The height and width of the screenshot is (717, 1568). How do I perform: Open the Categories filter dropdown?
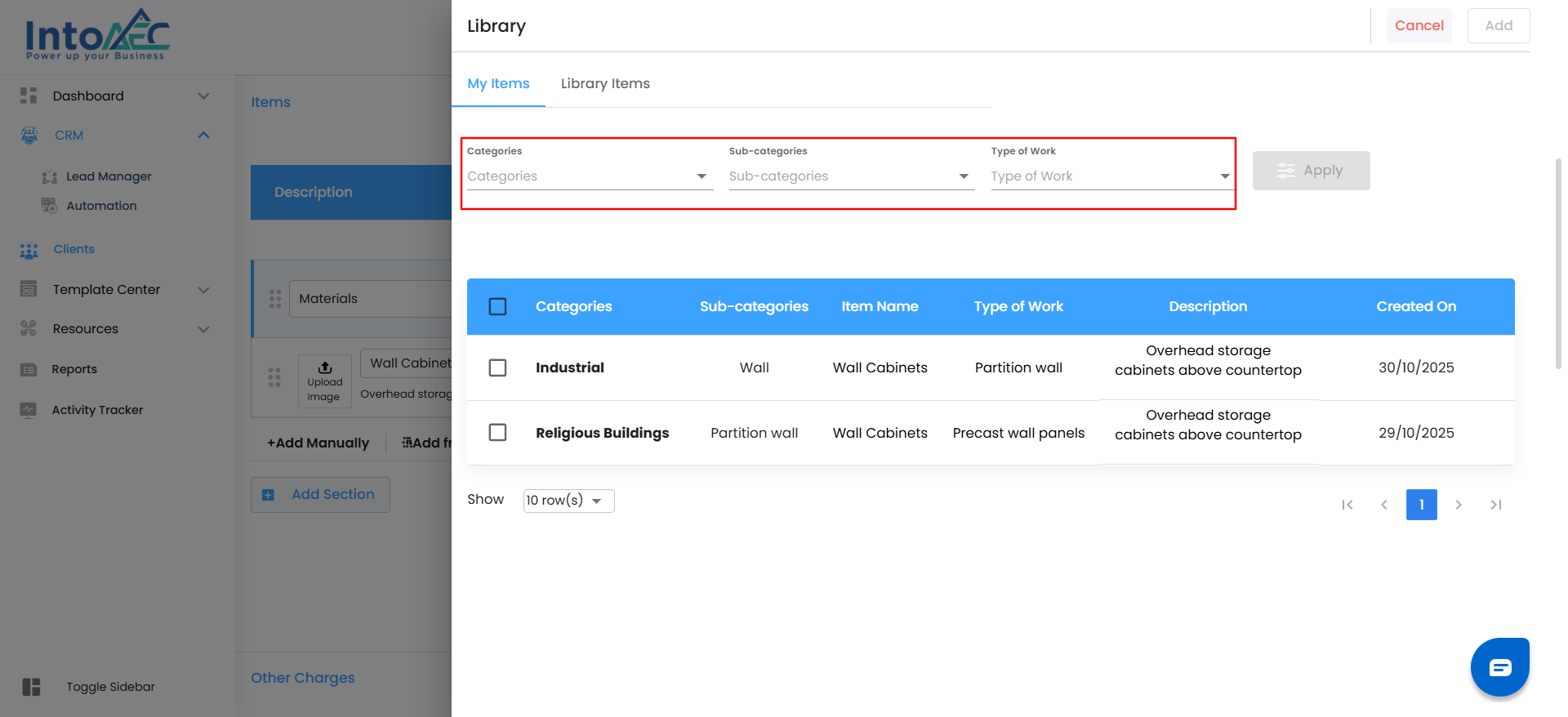coord(589,176)
